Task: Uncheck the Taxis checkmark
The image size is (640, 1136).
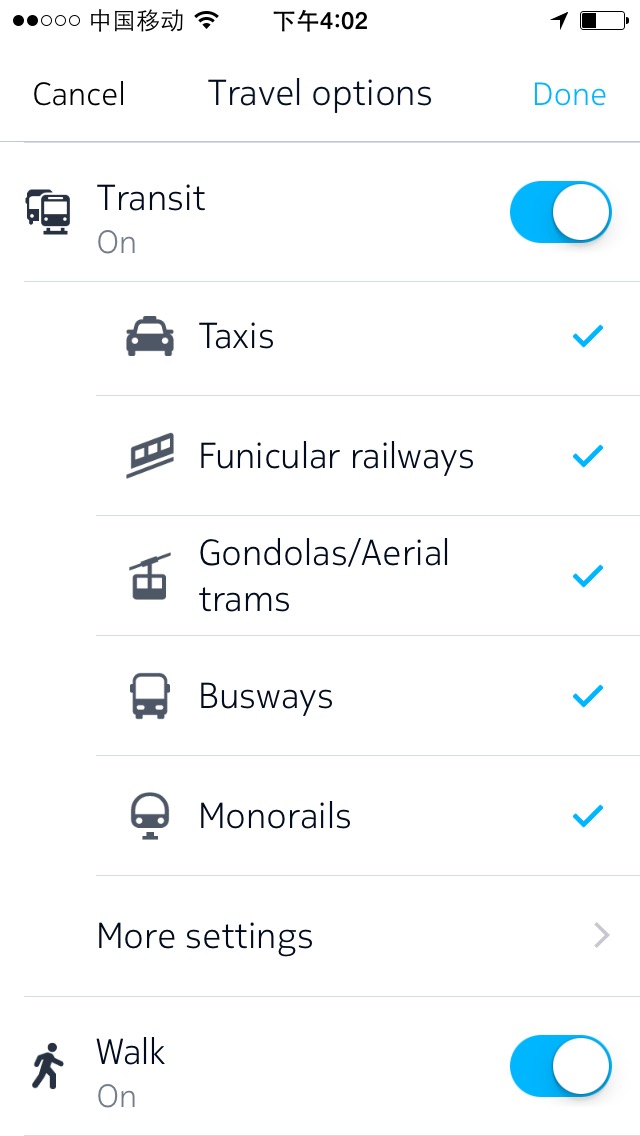Action: [588, 336]
